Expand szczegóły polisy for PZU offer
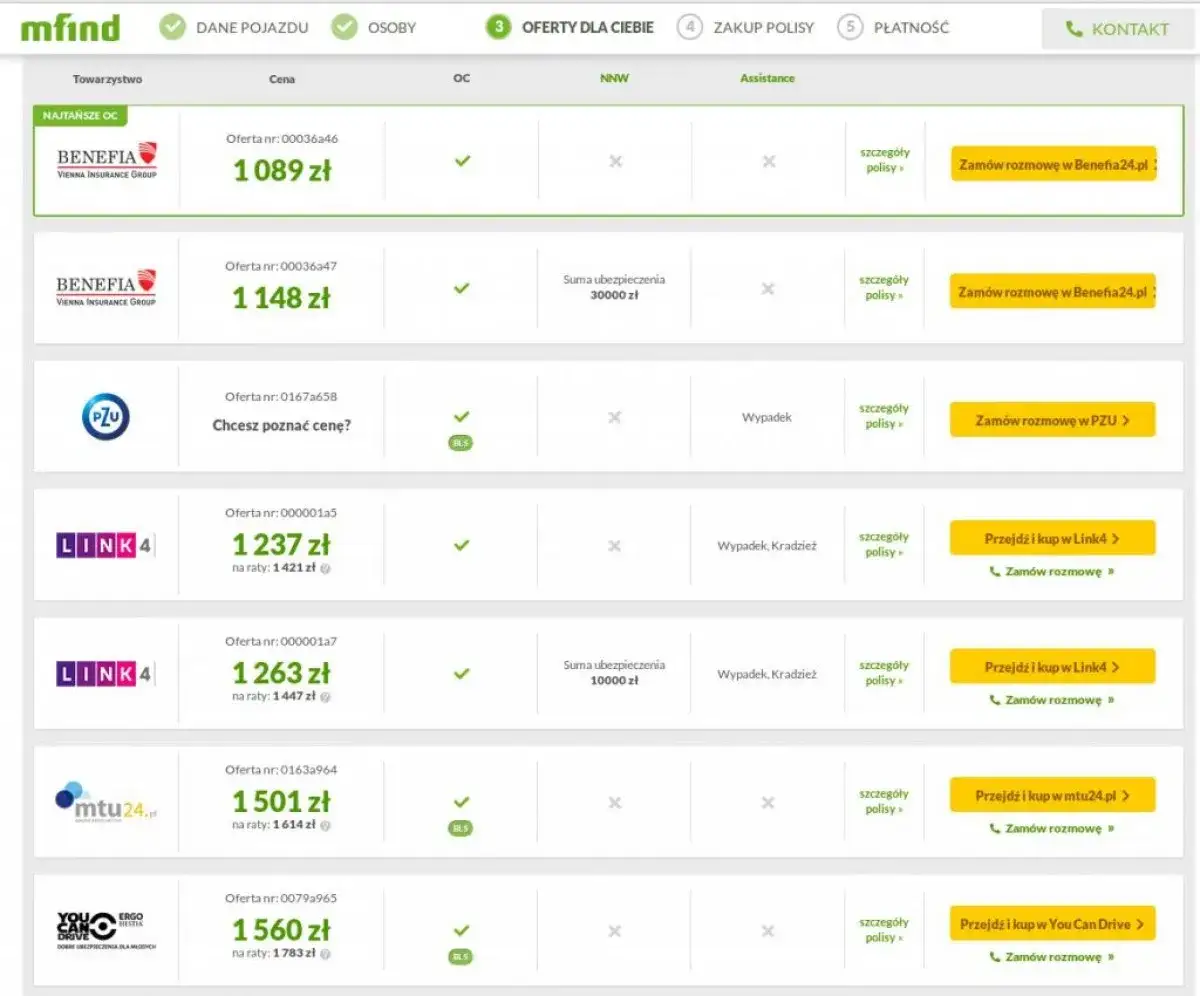This screenshot has width=1200, height=996. tap(884, 416)
